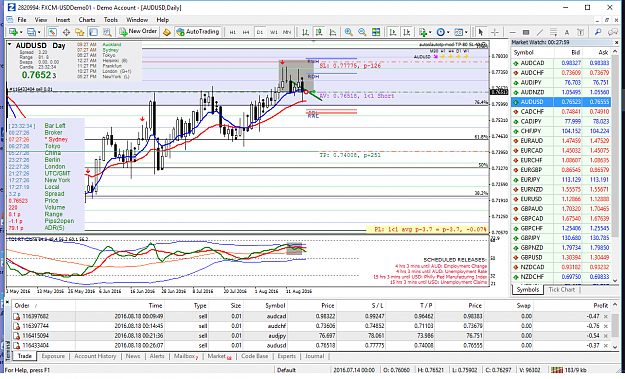This screenshot has height=379, width=625.
Task: Open the Tools menu
Action: point(110,20)
